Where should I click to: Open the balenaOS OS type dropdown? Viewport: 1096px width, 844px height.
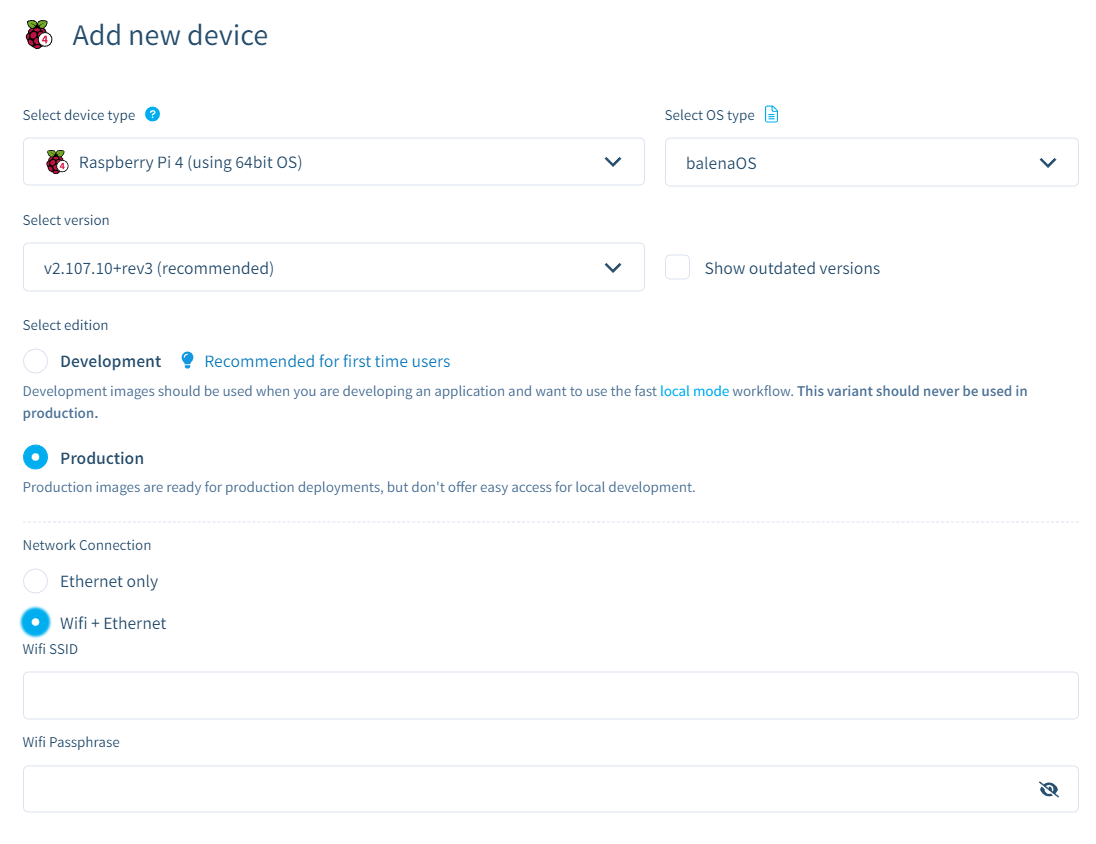click(871, 161)
